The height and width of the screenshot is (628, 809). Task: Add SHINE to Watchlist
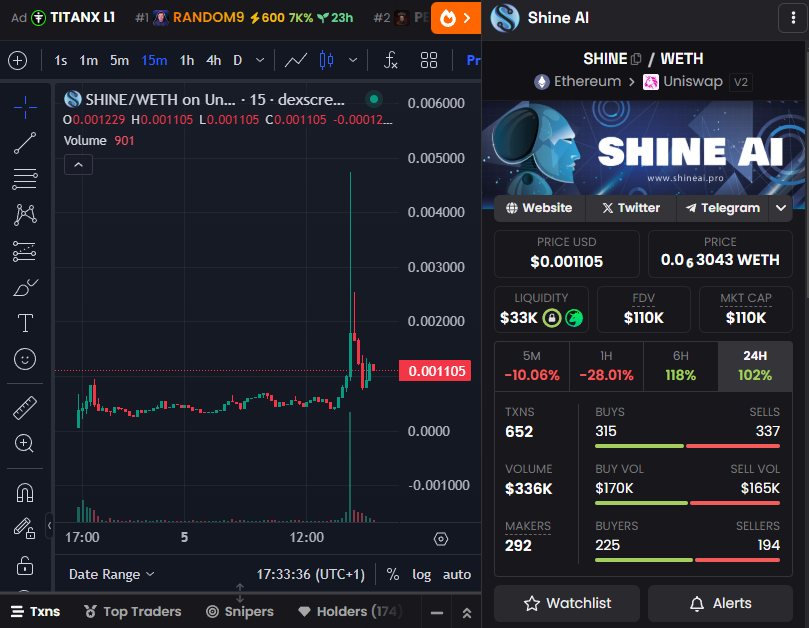(567, 603)
